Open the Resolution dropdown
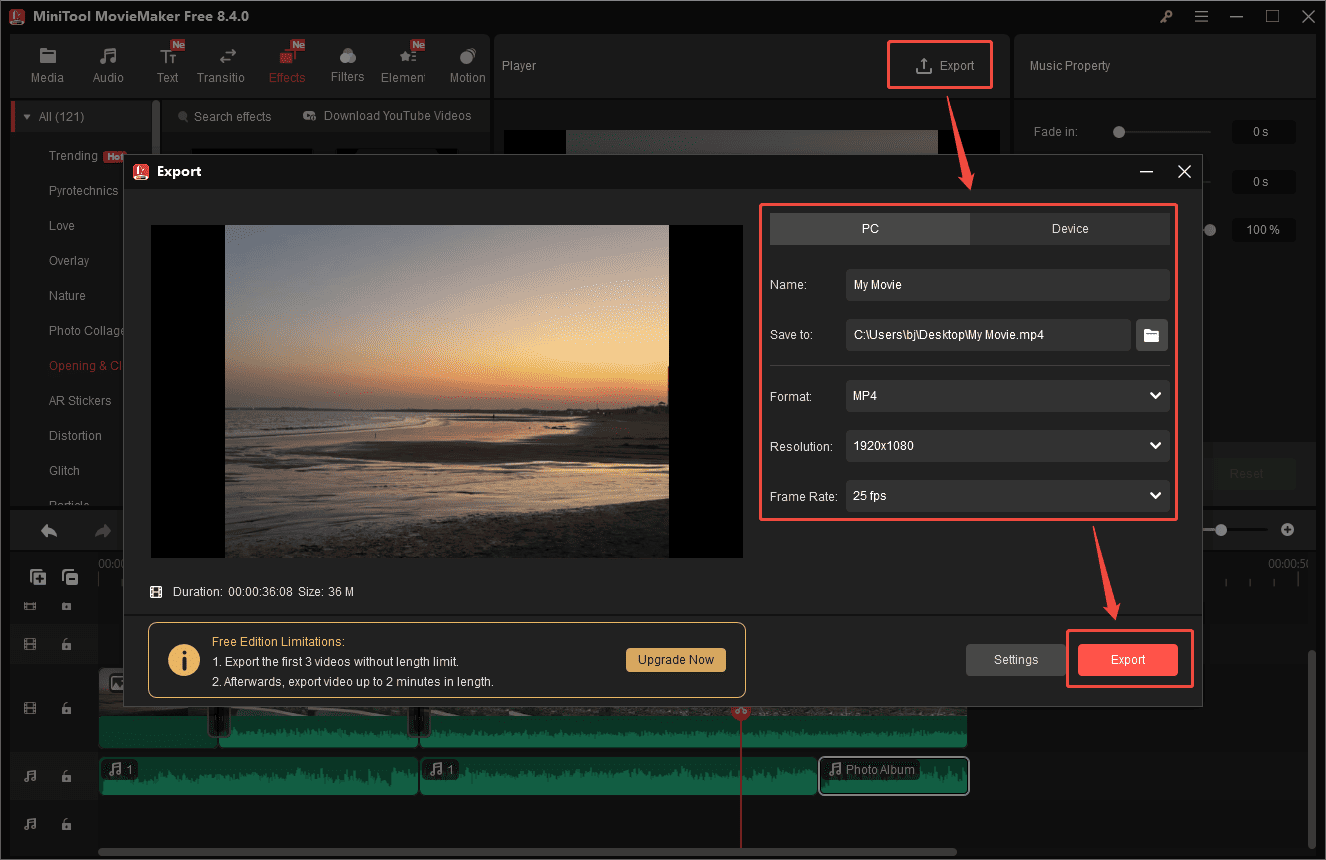 click(1006, 446)
